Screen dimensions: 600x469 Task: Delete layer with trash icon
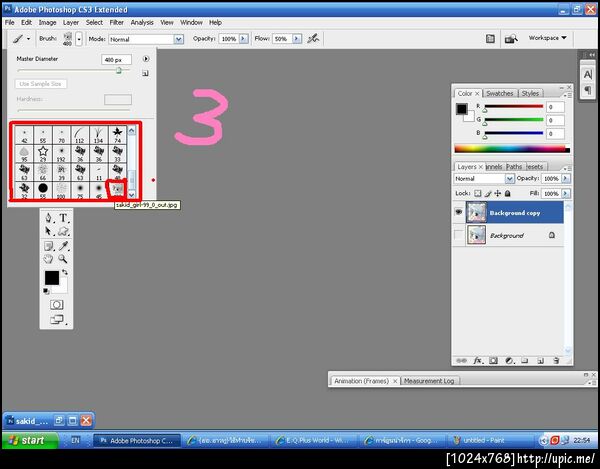(x=556, y=360)
